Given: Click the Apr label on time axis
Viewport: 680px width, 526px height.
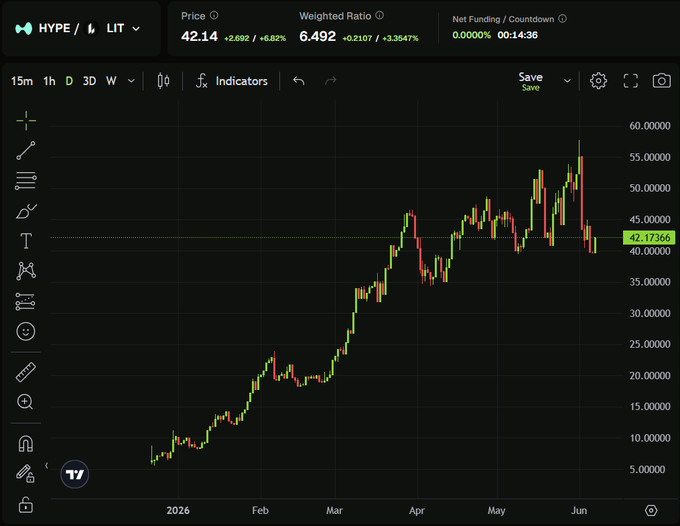Looking at the screenshot, I should tap(417, 510).
